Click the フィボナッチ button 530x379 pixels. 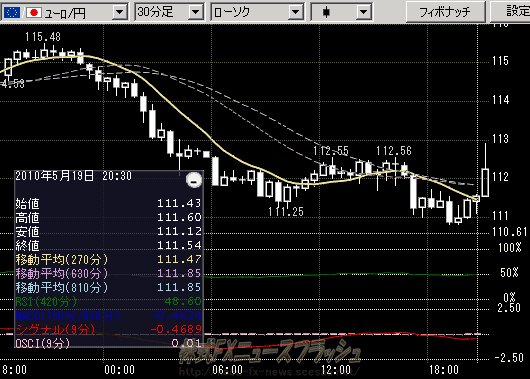click(x=445, y=12)
